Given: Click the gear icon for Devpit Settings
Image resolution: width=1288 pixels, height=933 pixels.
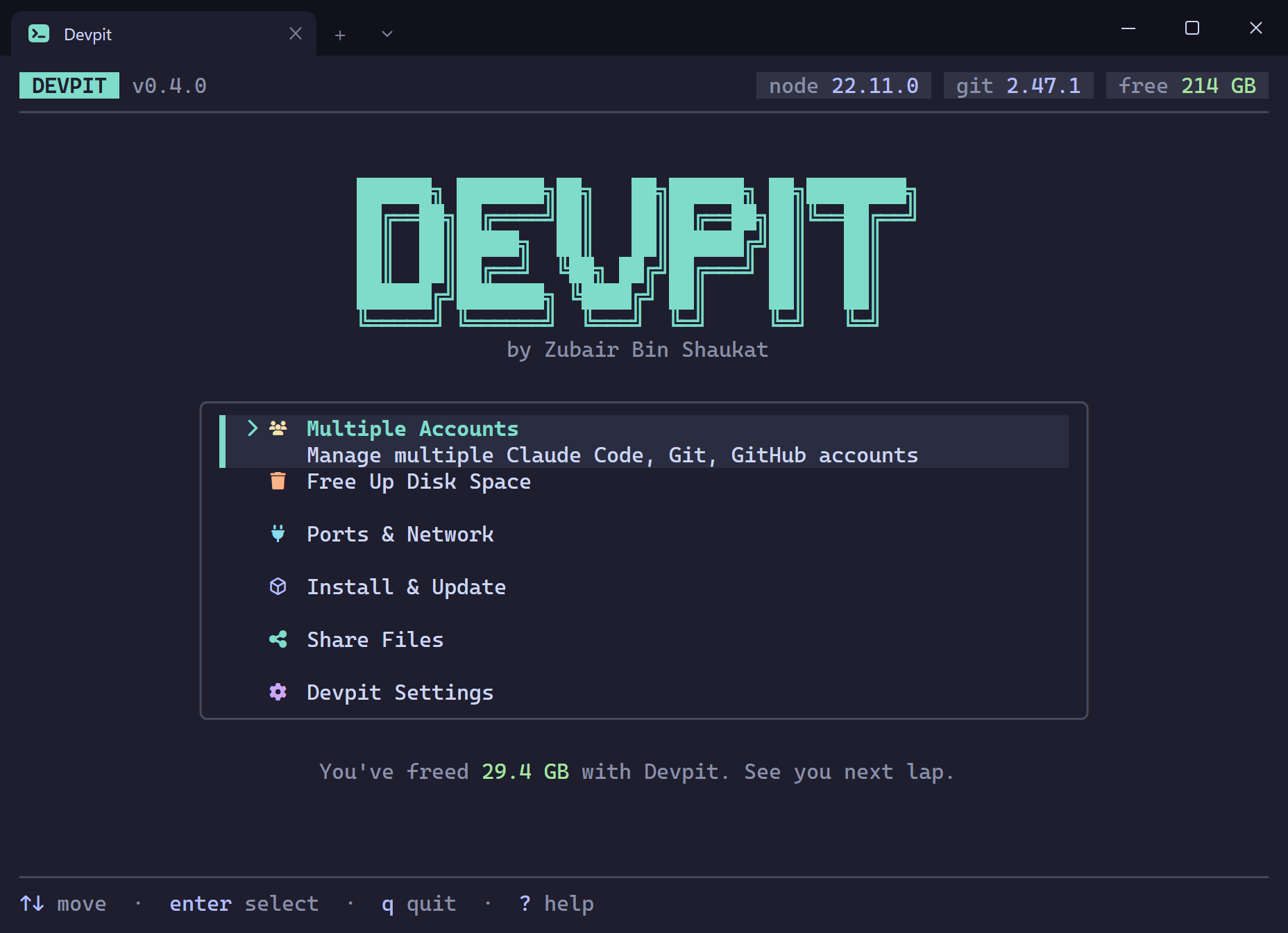Looking at the screenshot, I should (278, 692).
